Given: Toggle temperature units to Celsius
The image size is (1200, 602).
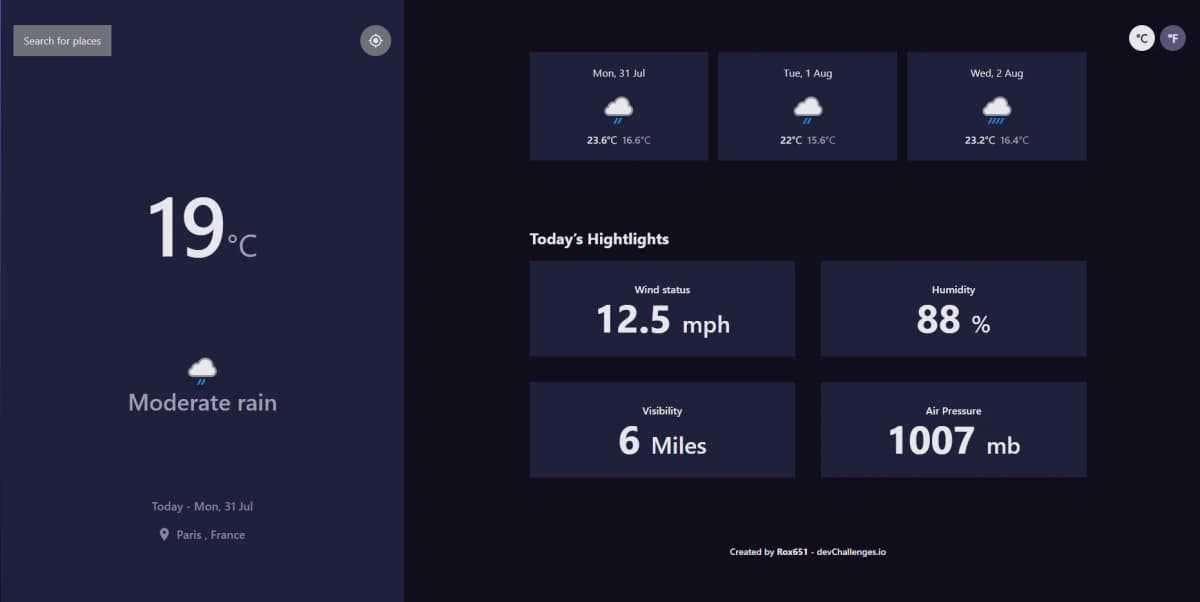Looking at the screenshot, I should tap(1141, 38).
